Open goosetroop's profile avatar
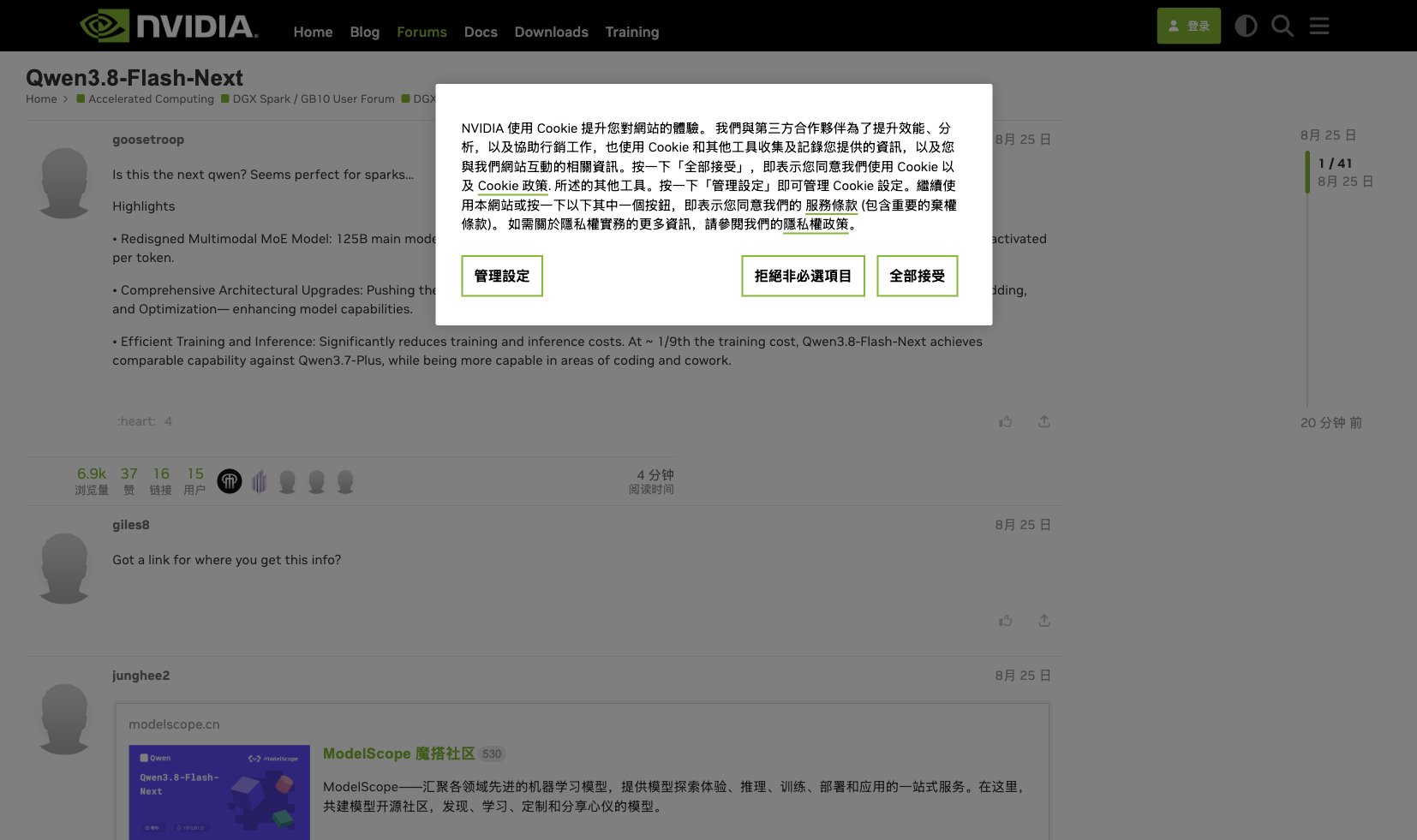This screenshot has height=840, width=1417. click(64, 182)
